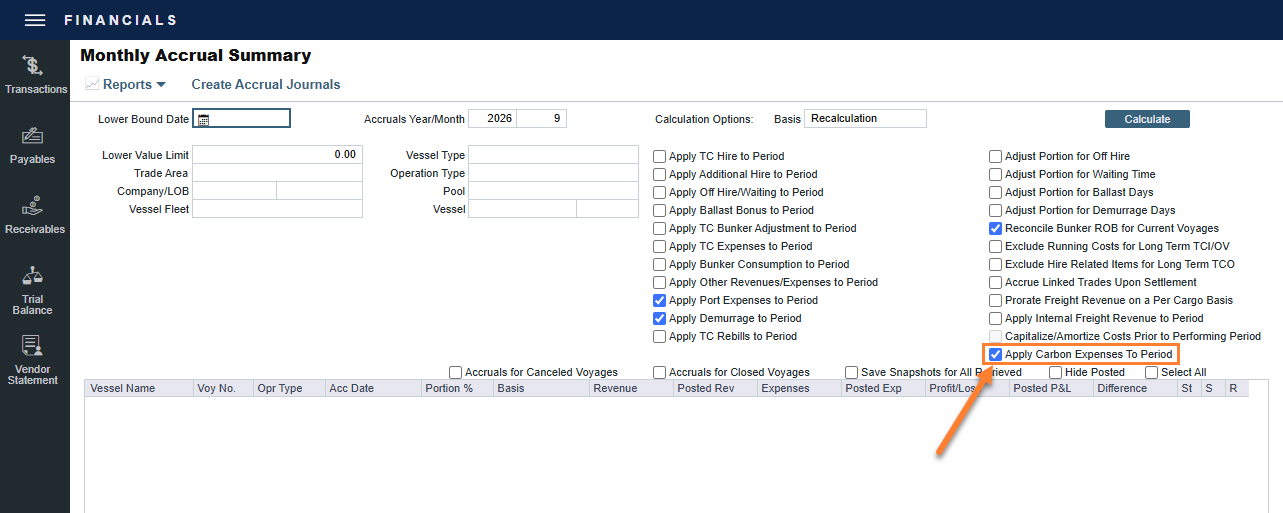Open the hamburger navigation menu
The height and width of the screenshot is (513, 1283).
pos(35,20)
